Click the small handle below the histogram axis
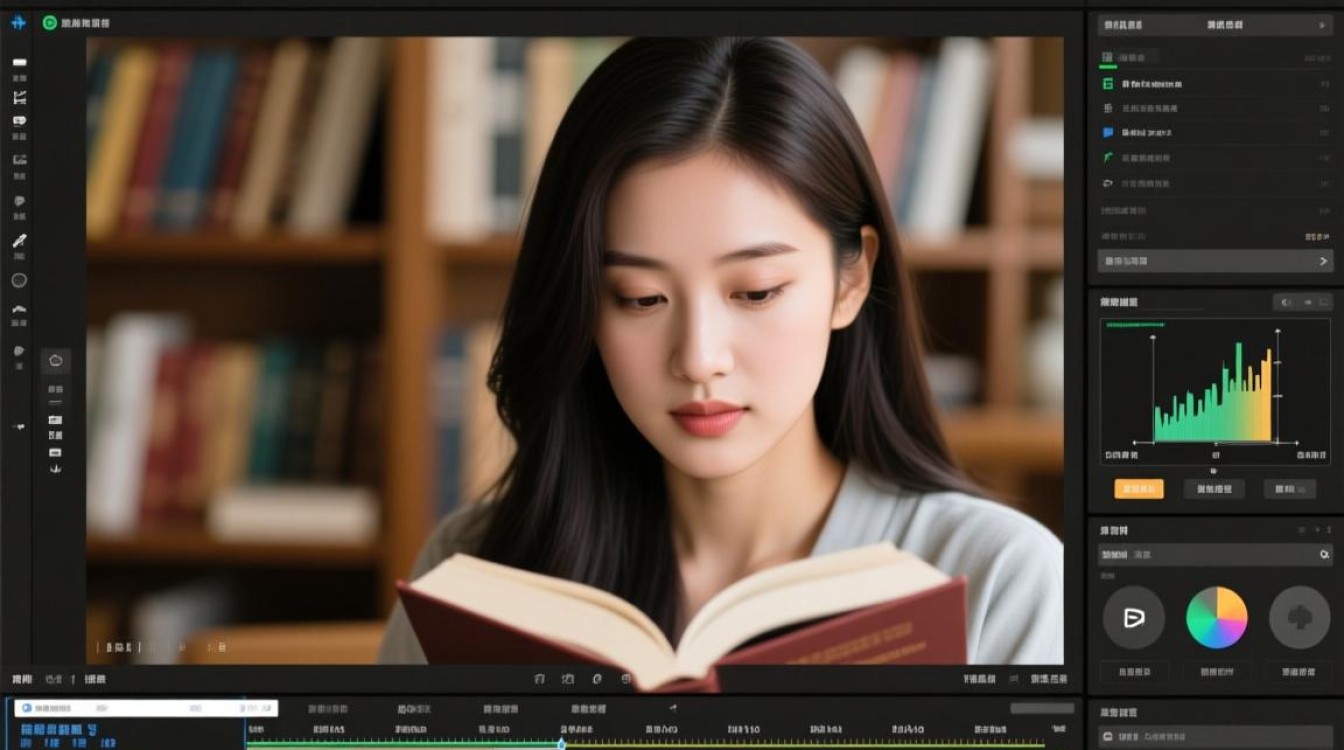The width and height of the screenshot is (1344, 750). (x=1214, y=469)
